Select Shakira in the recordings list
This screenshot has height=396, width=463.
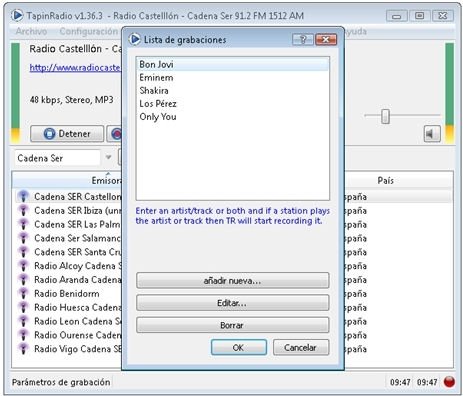233,91
